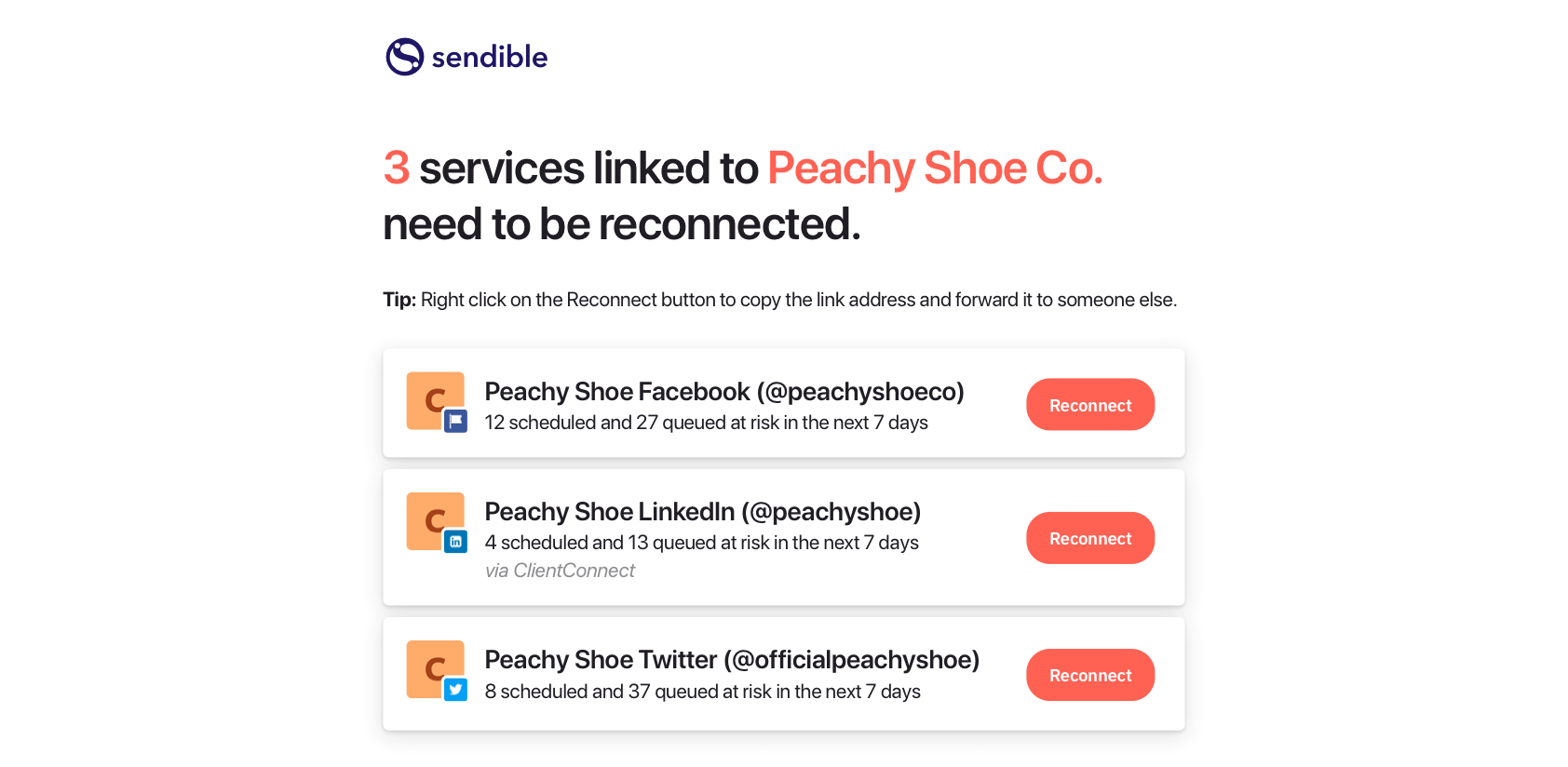Select the Peachy Shoe Facebook orange avatar

tap(432, 398)
